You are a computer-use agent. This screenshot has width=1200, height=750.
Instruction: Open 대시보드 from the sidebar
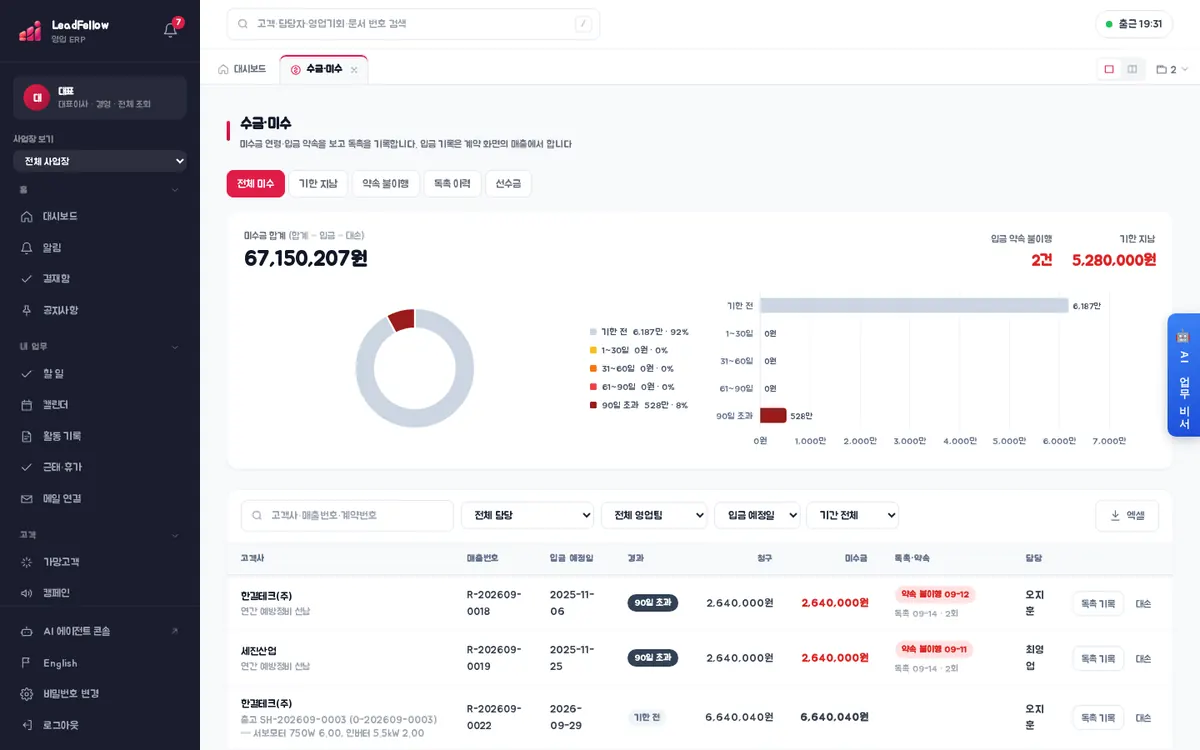coord(100,216)
